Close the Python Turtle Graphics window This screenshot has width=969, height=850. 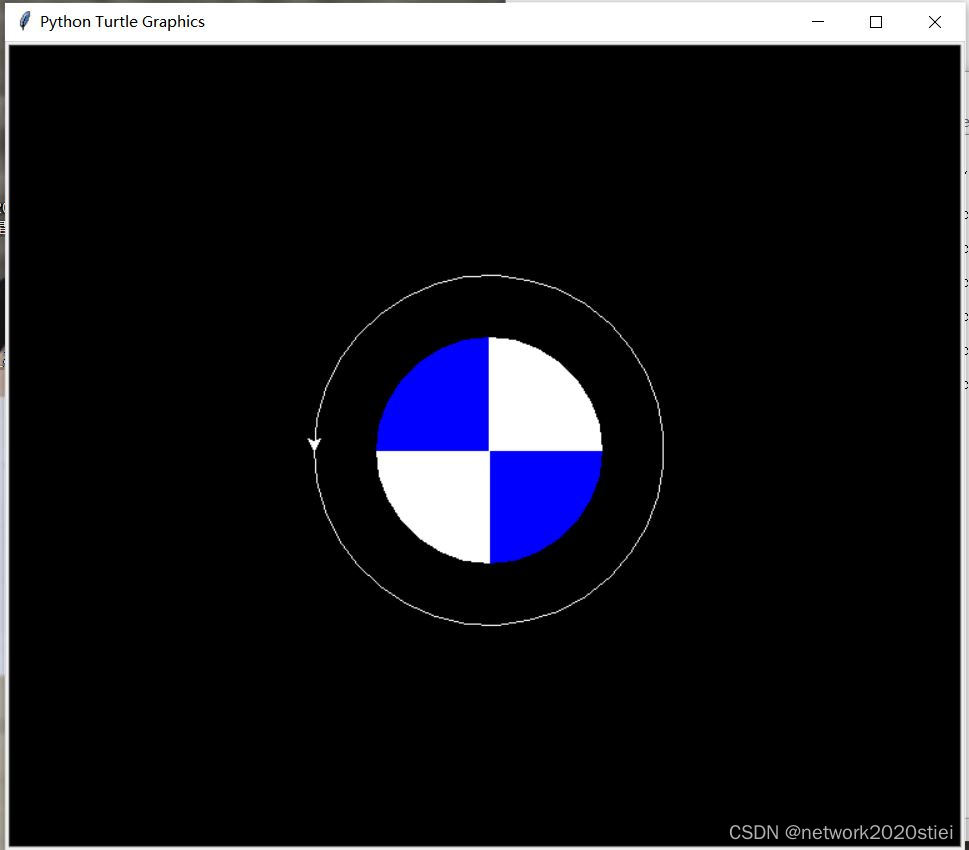[x=934, y=22]
